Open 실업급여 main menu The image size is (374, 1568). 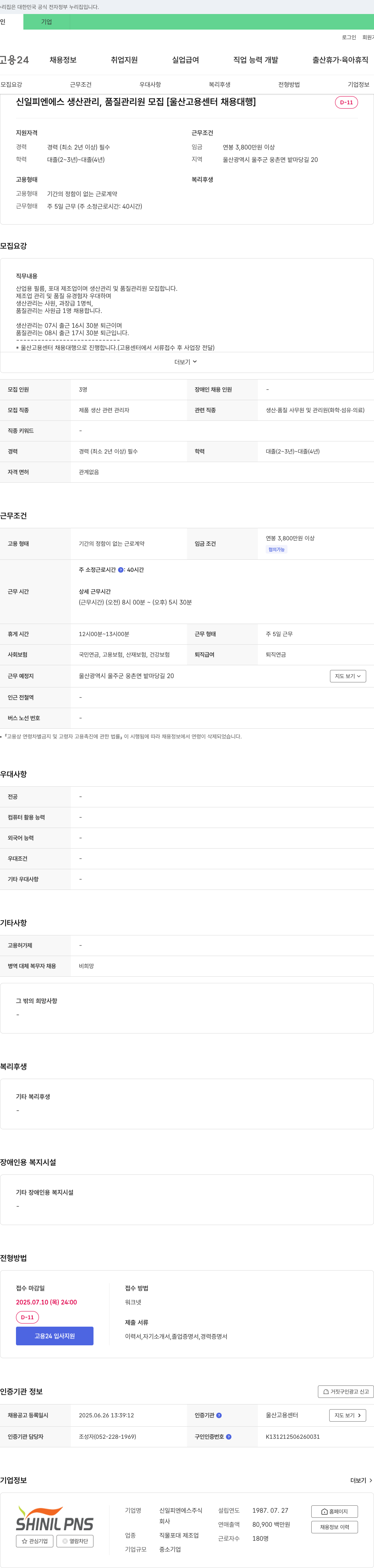tap(185, 60)
